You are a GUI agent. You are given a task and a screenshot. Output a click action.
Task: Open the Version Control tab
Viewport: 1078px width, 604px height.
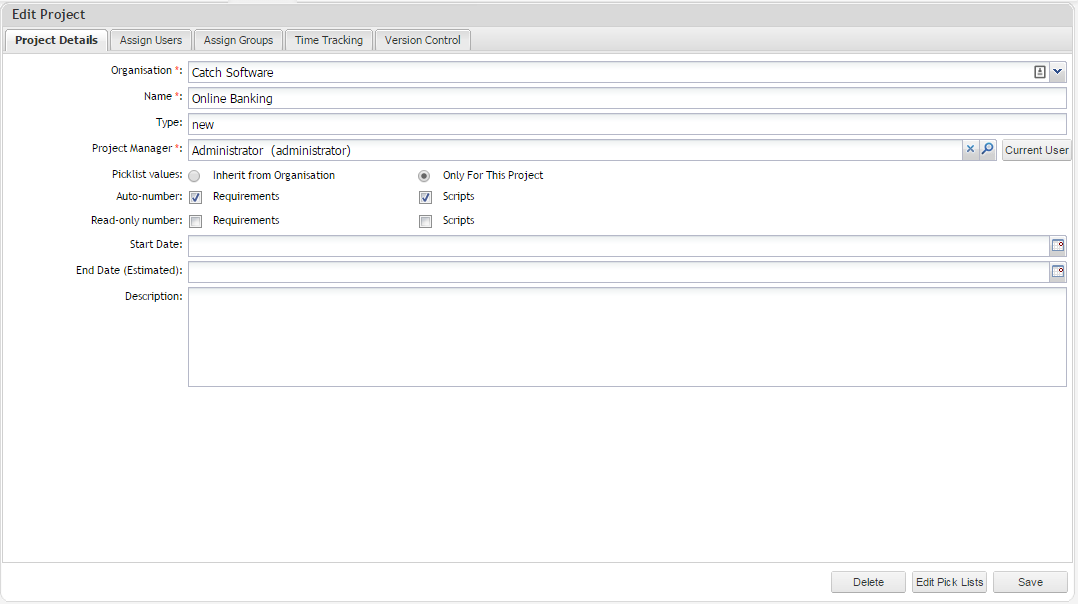422,40
